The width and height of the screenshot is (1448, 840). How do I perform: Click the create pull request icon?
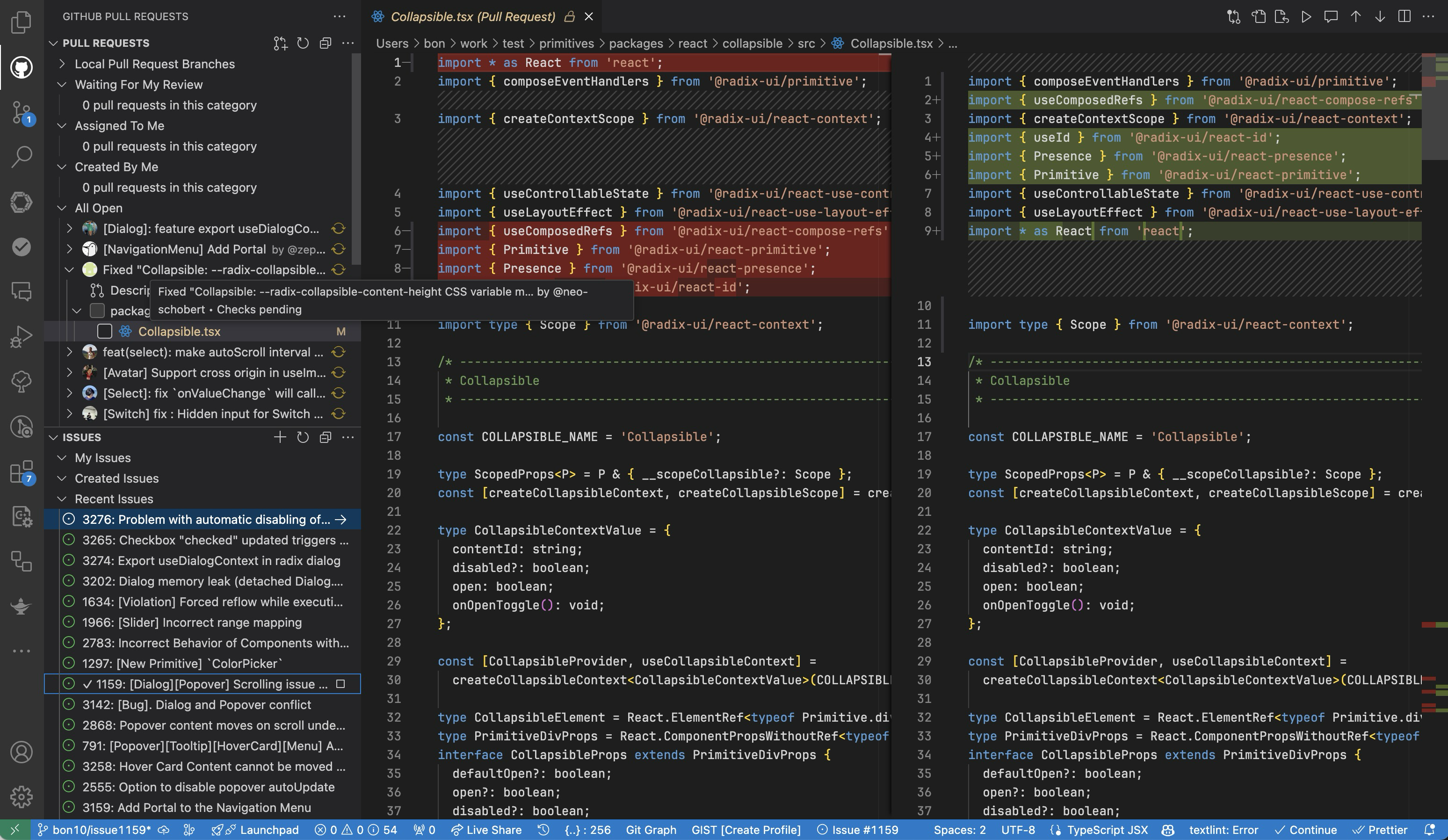[280, 43]
